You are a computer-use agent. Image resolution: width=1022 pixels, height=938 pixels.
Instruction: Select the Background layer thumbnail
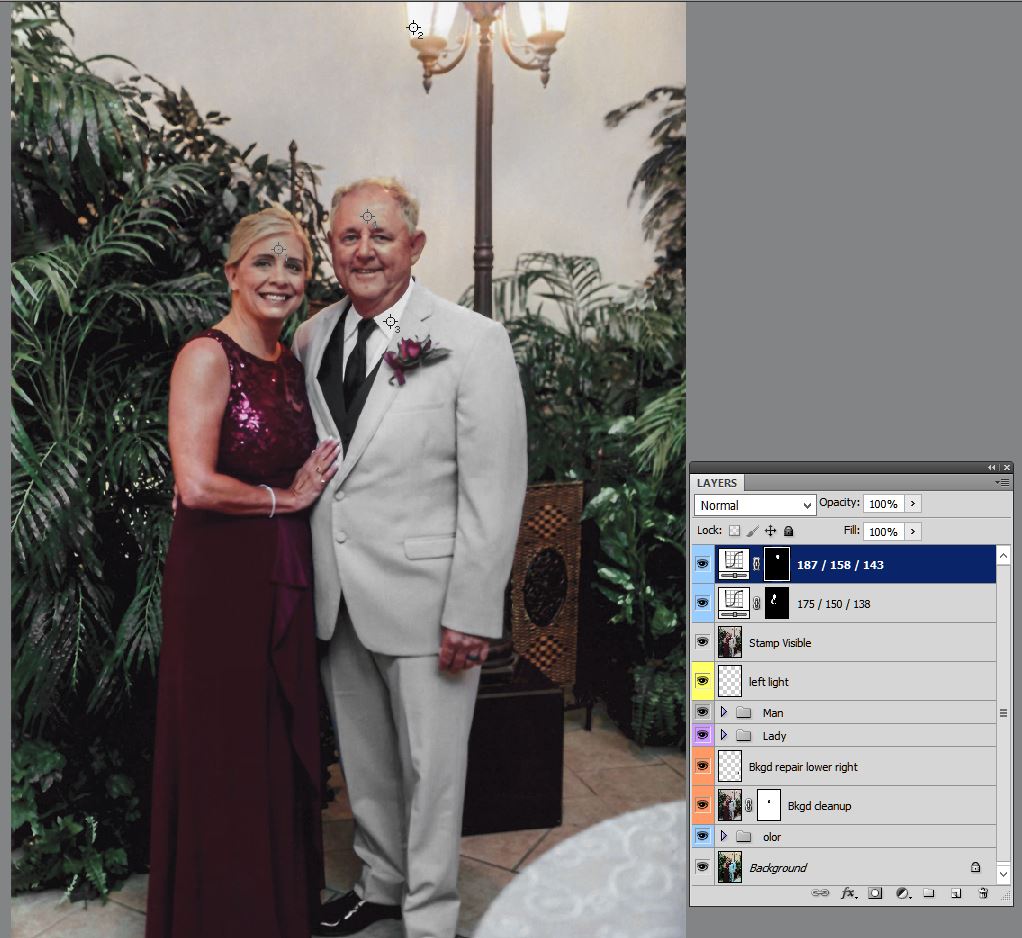[730, 867]
